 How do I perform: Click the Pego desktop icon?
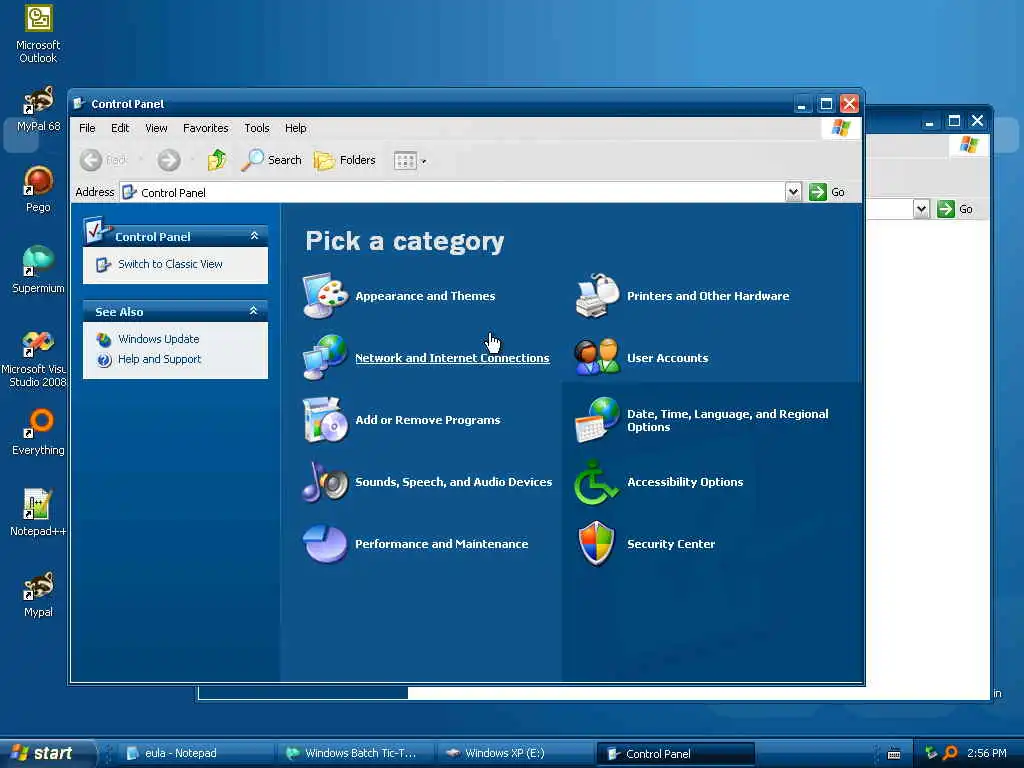tap(38, 190)
